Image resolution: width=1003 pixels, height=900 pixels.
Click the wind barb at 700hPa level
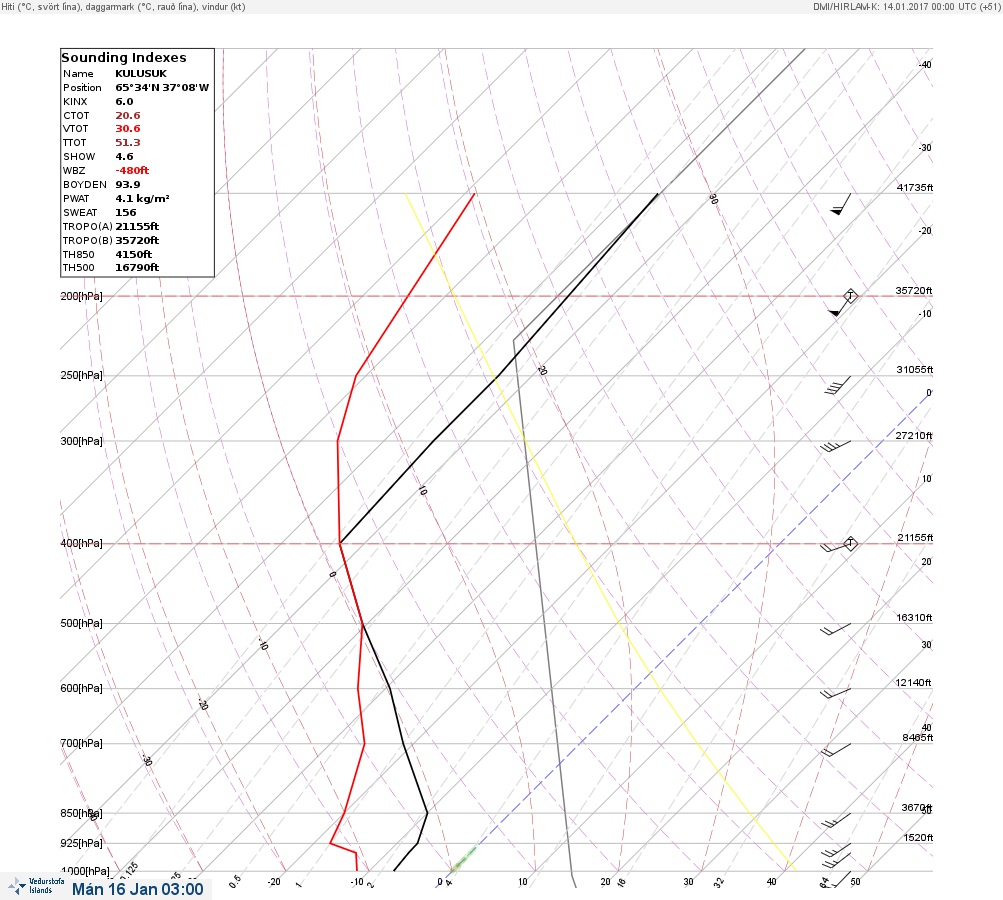point(835,750)
